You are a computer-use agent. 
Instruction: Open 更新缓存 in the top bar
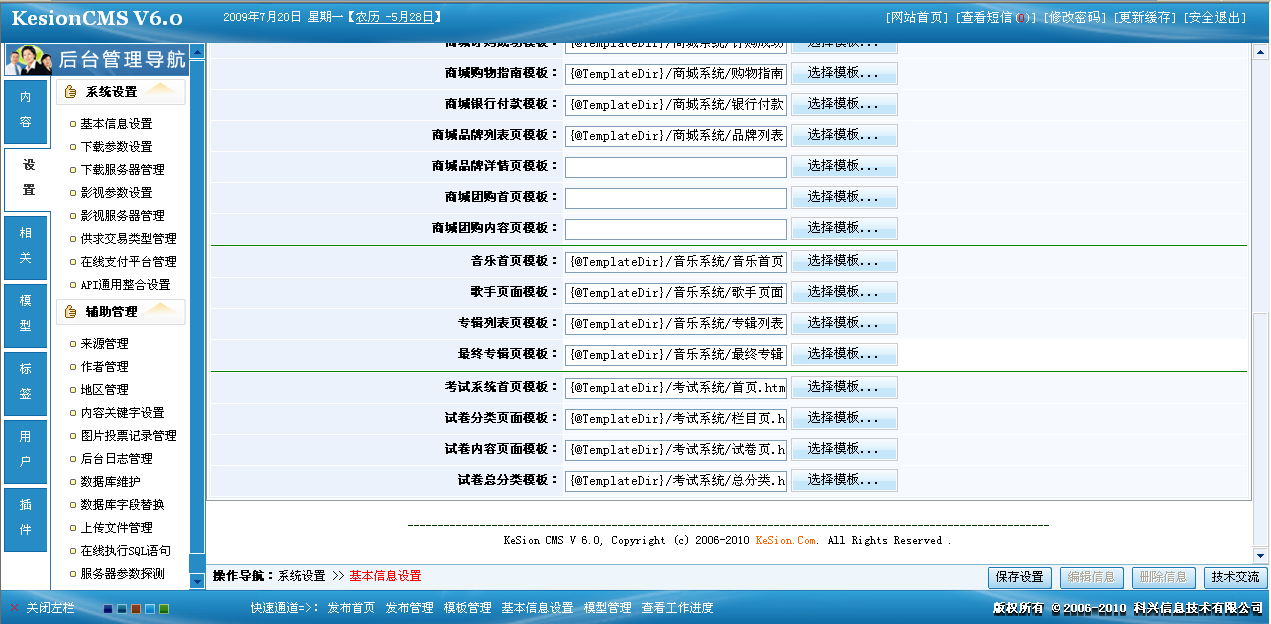point(1147,16)
